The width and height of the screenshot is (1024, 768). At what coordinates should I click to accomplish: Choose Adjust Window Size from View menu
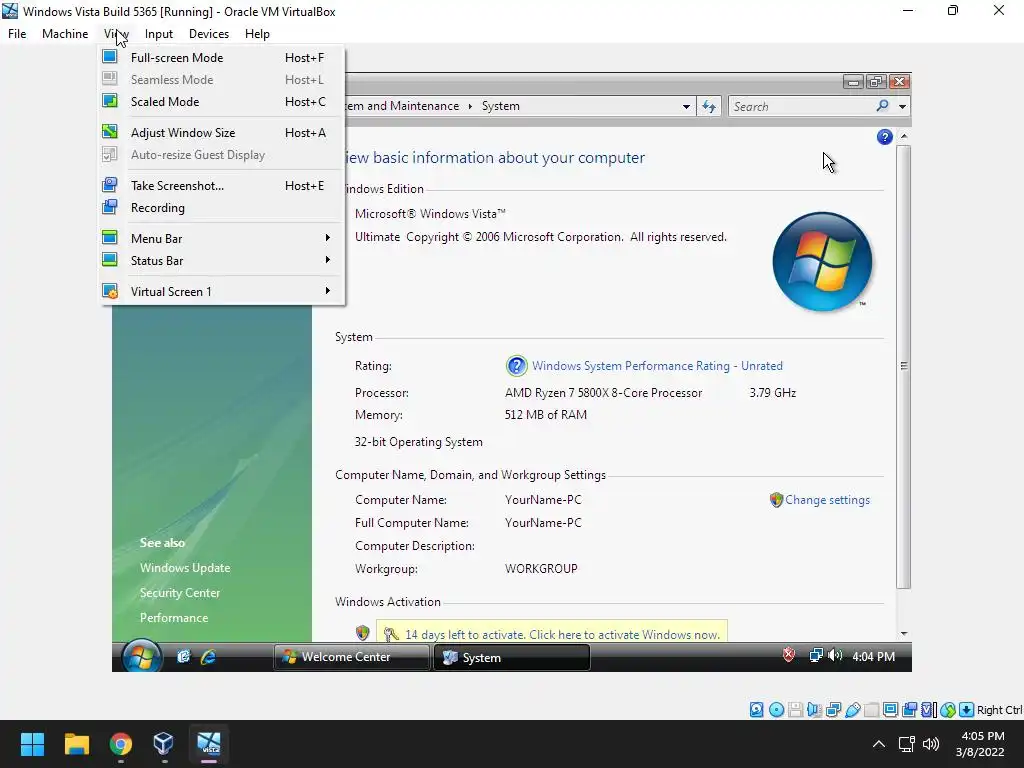point(222,133)
